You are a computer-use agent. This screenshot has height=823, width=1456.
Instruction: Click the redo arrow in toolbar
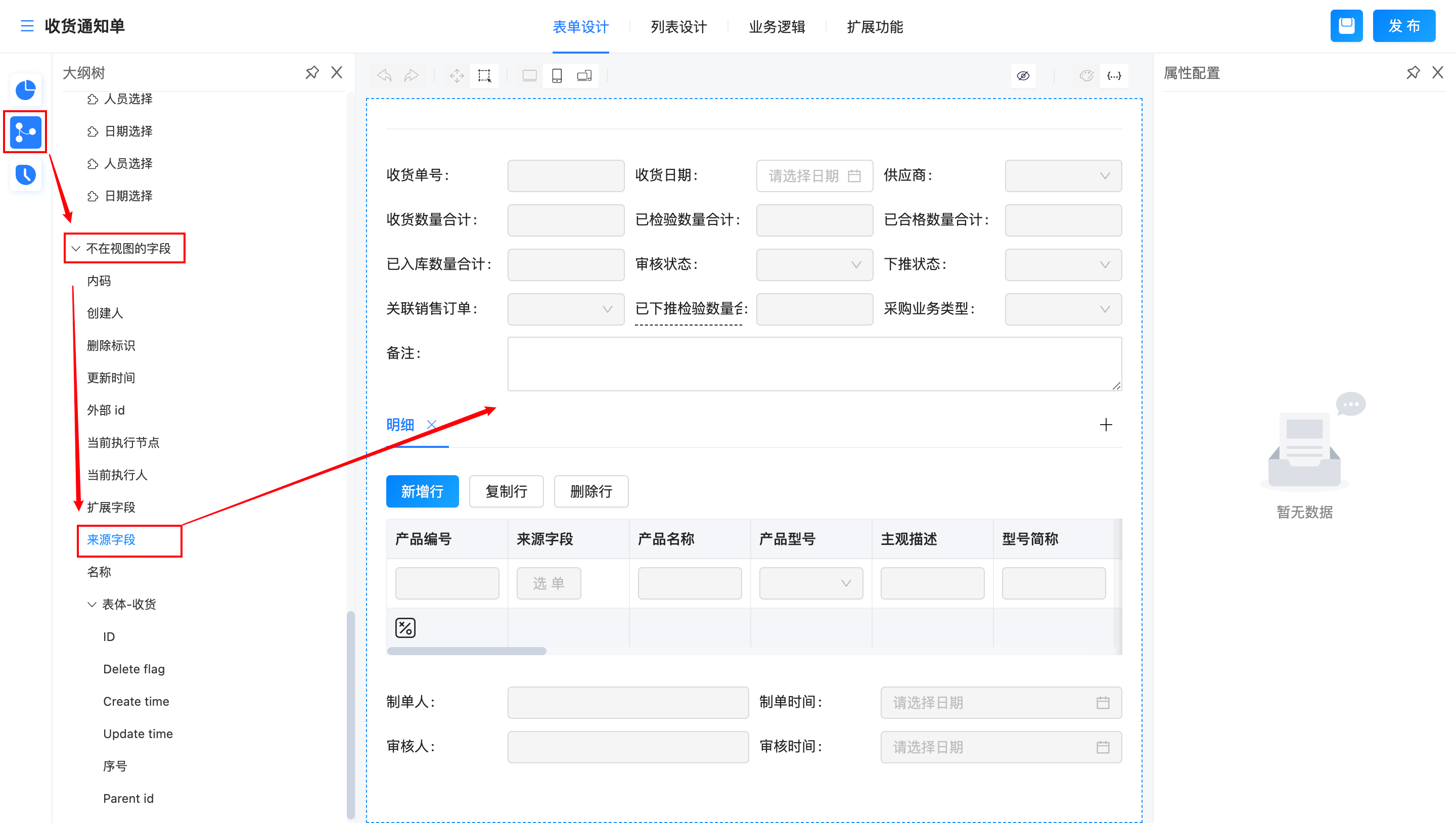412,75
